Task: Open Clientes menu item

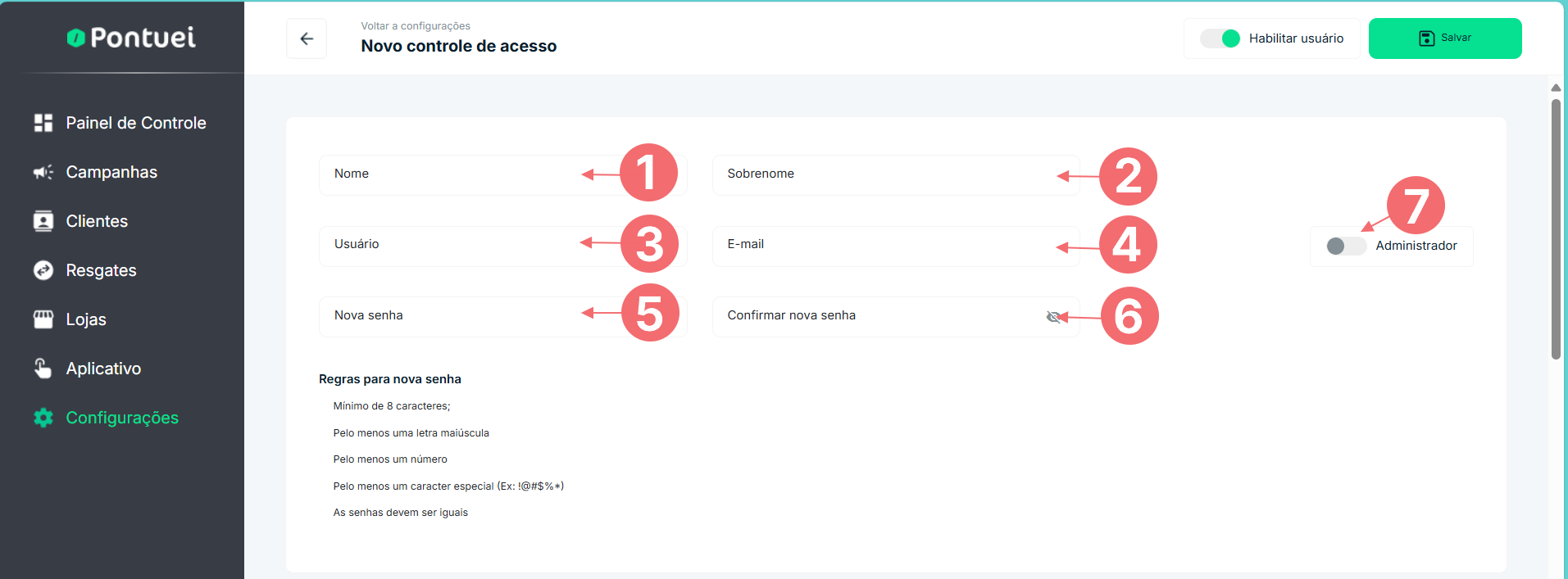Action: [x=97, y=221]
